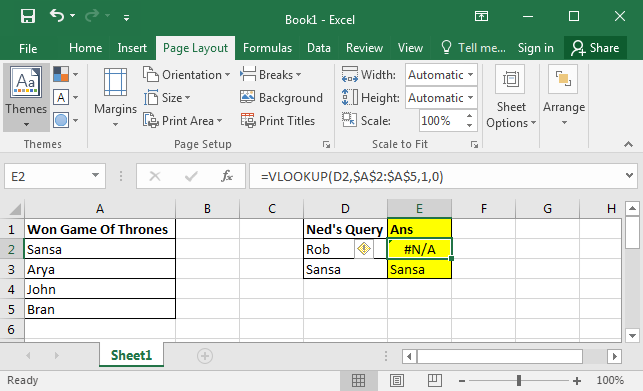
Task: Click the Insert Function fx icon
Action: tap(226, 176)
